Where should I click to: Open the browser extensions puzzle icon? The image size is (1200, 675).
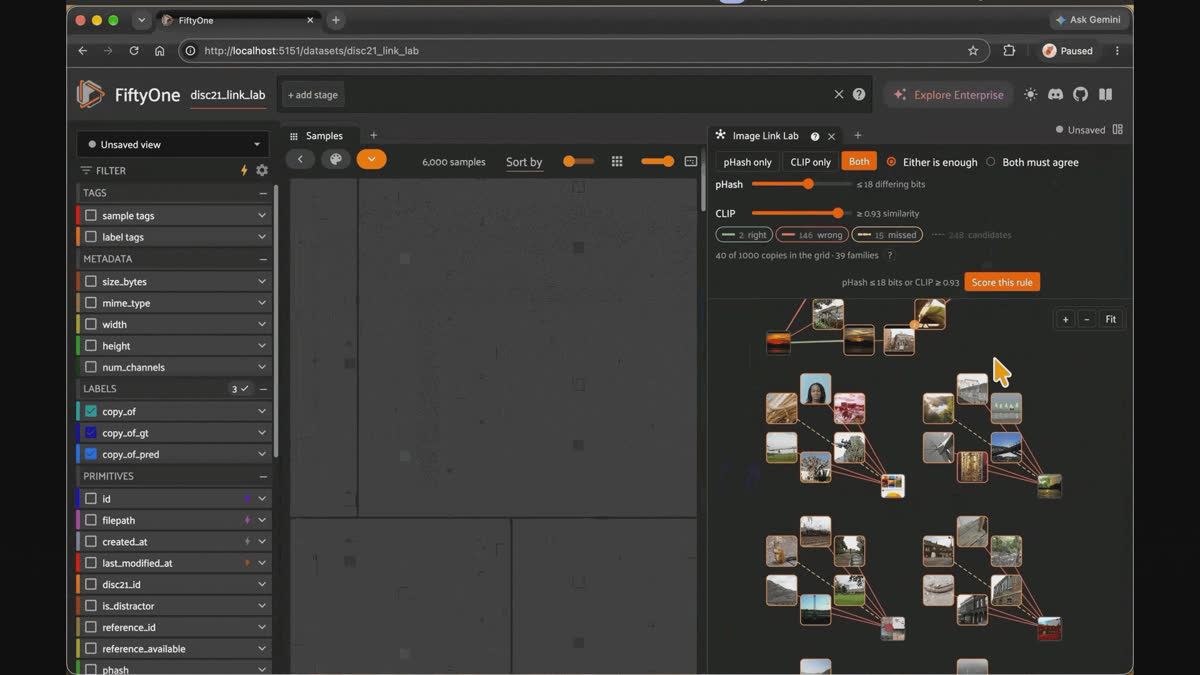(1009, 50)
